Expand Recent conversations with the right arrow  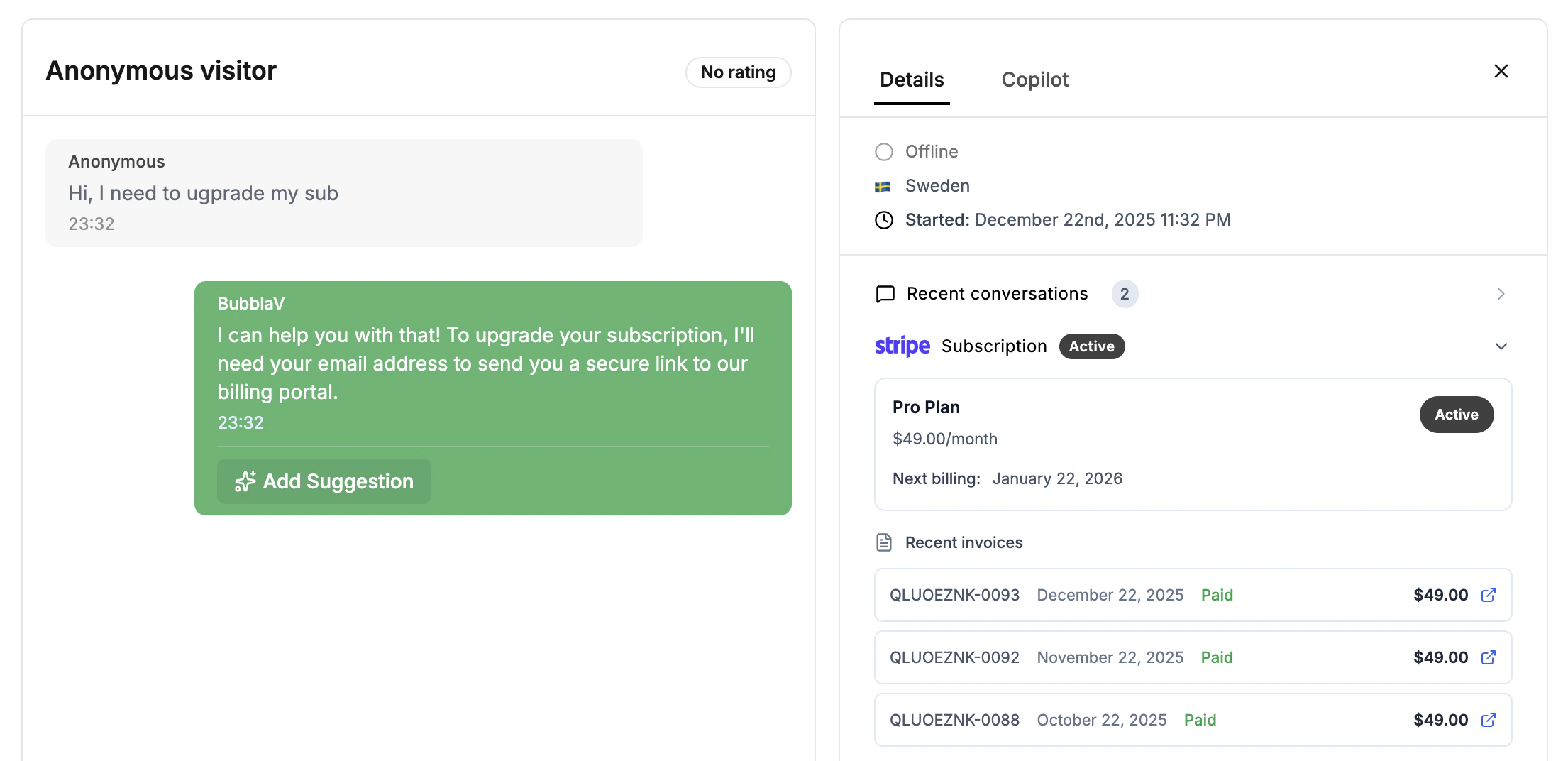point(1500,293)
